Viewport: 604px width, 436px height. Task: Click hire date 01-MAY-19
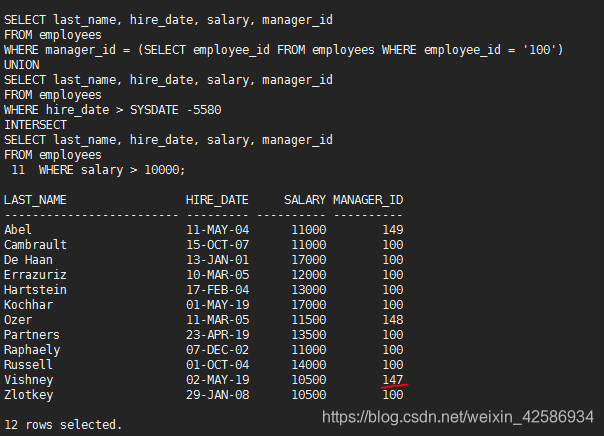click(218, 305)
